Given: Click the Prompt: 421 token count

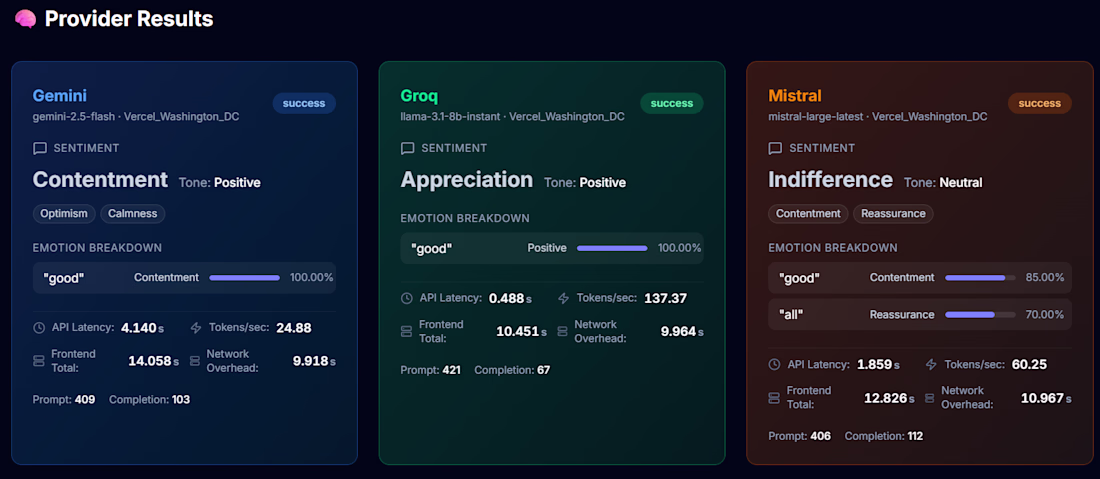Looking at the screenshot, I should [x=430, y=370].
